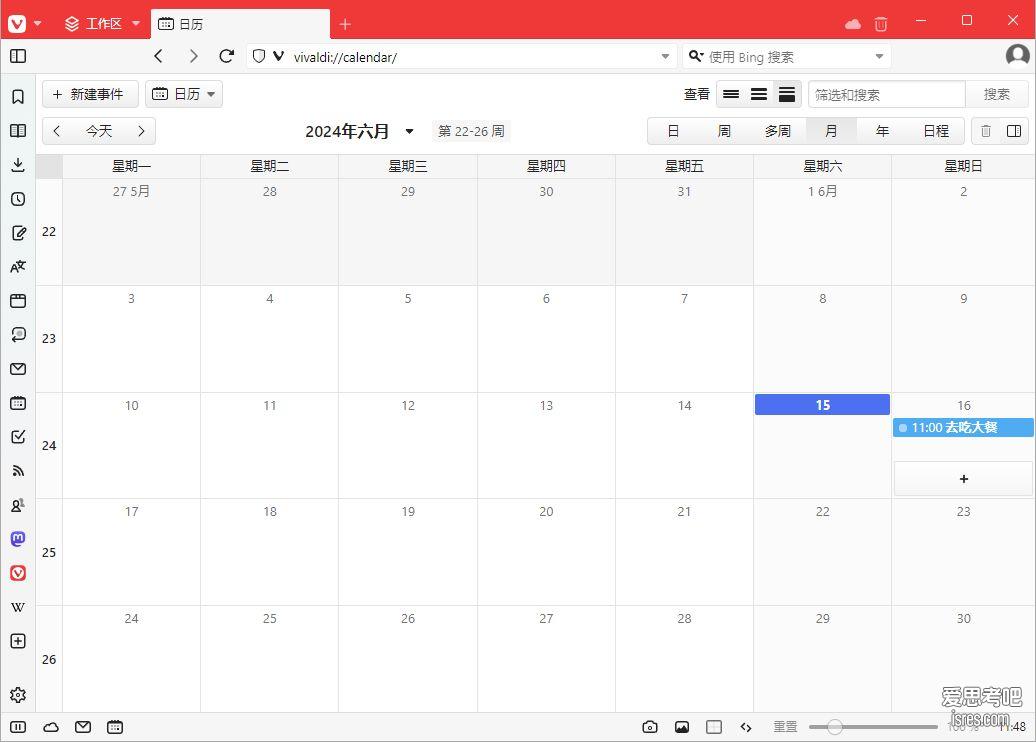This screenshot has width=1036, height=742.
Task: Open the 11:00 去吃大餐 event
Action: click(963, 427)
